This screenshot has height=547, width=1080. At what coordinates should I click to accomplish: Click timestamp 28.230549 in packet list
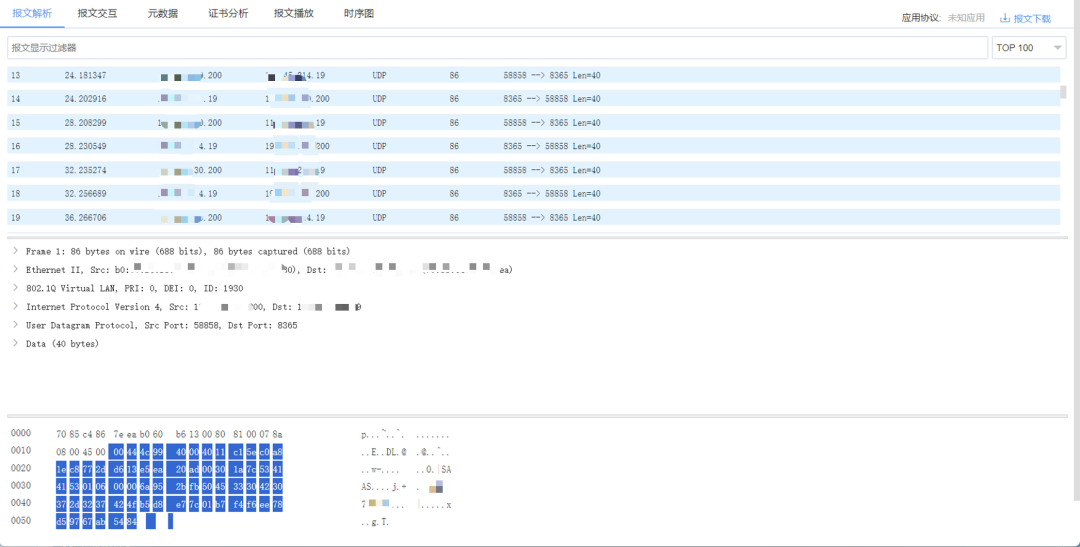coord(85,146)
